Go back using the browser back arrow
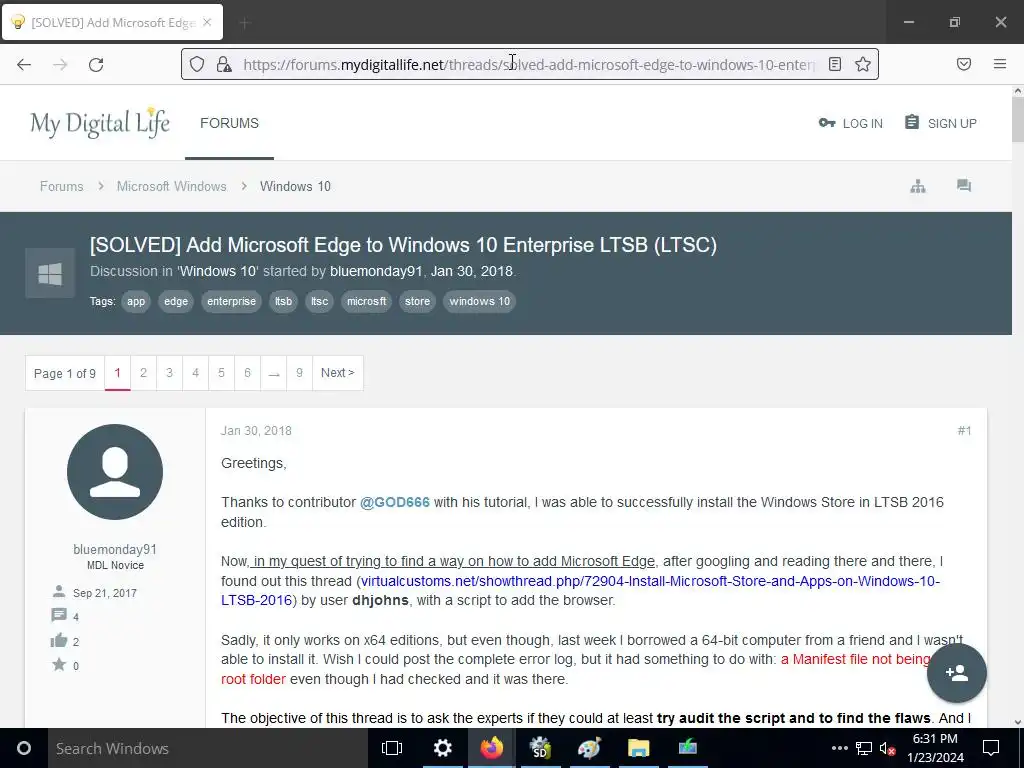The height and width of the screenshot is (768, 1024). point(24,65)
